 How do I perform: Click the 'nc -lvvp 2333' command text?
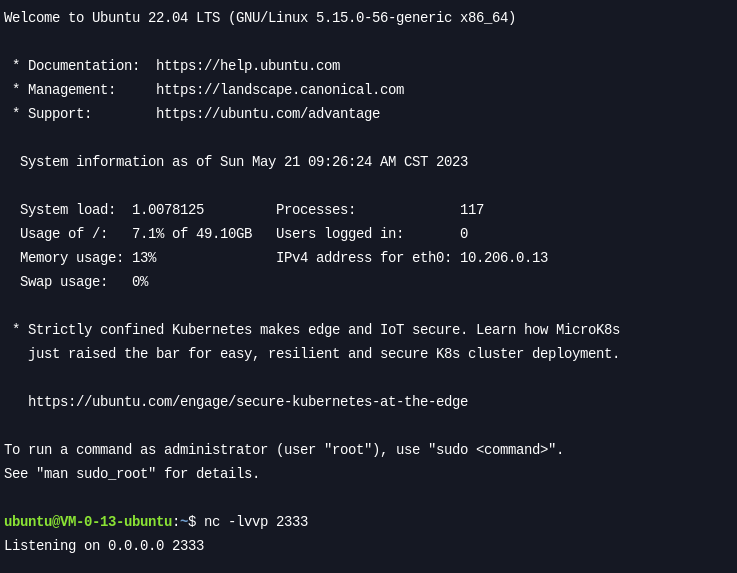coord(256,522)
